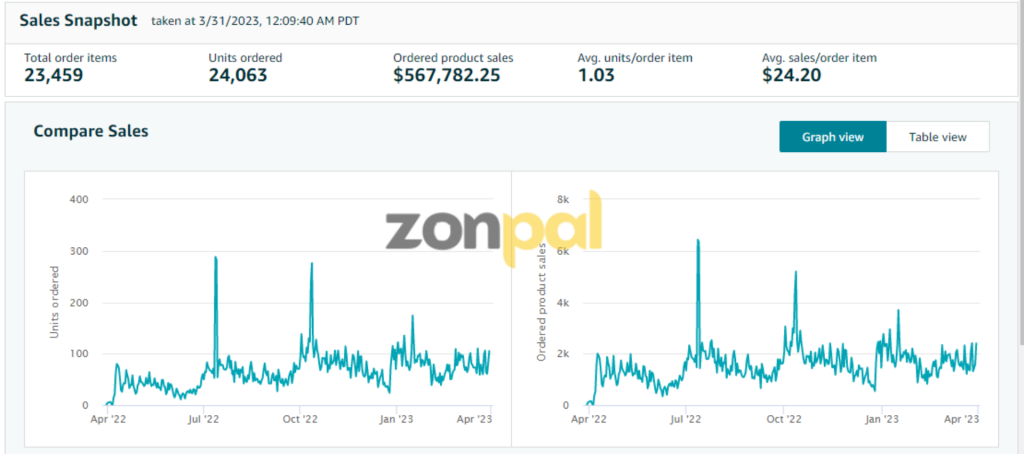Click the Total order items label

(71, 57)
